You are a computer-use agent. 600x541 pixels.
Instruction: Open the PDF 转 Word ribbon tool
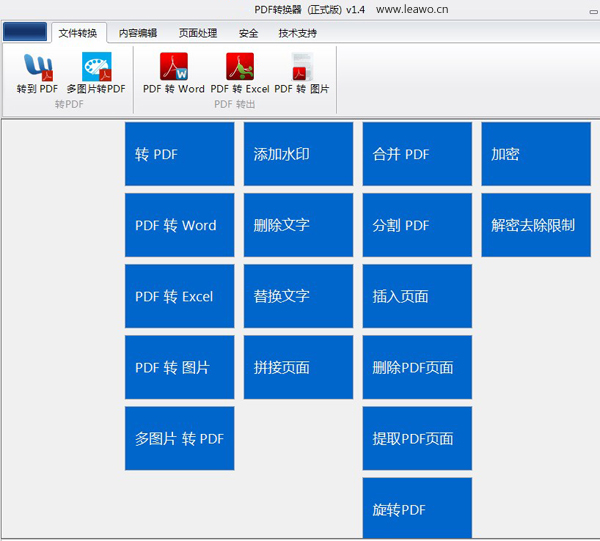[174, 73]
